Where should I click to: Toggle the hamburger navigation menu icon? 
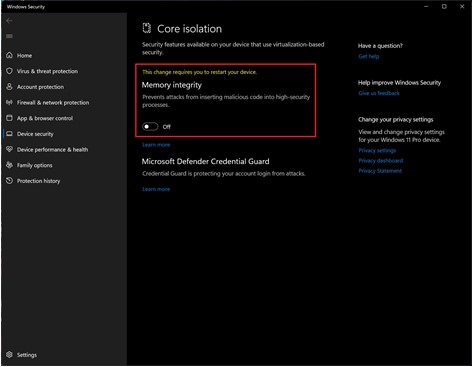click(x=9, y=36)
